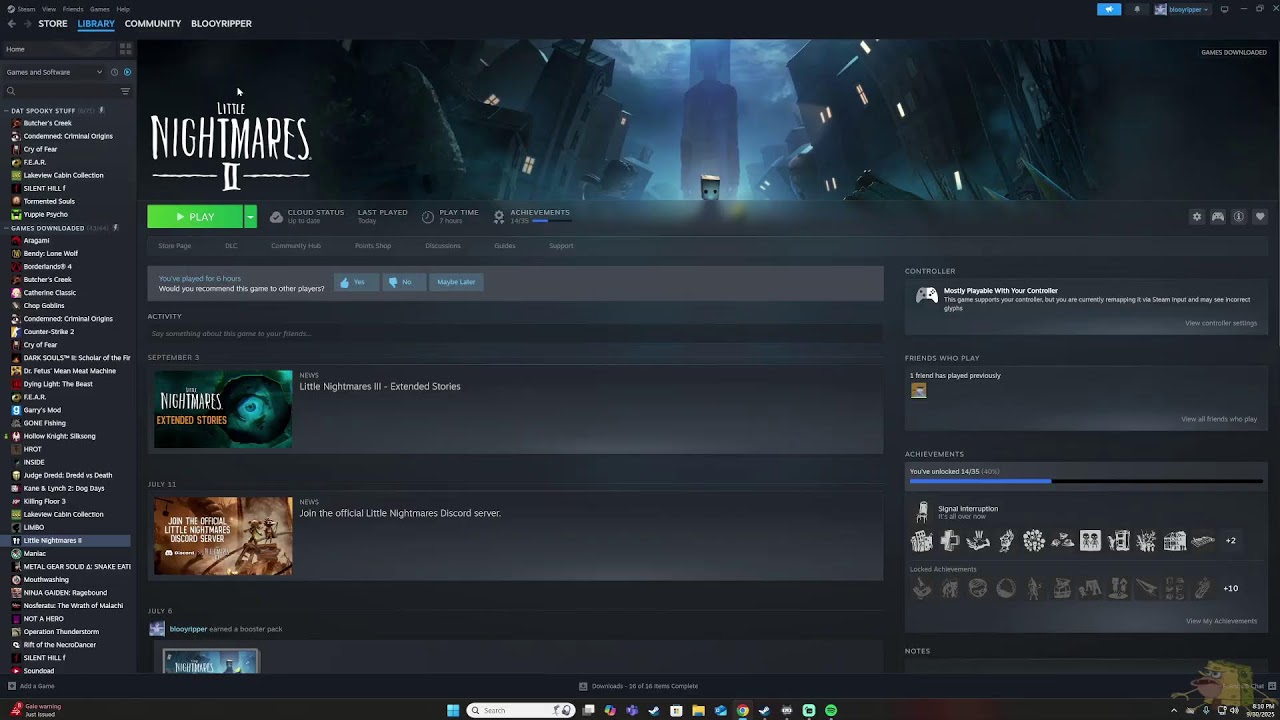Viewport: 1280px width, 720px height.
Task: Open the Points Shop link
Action: [x=372, y=246]
